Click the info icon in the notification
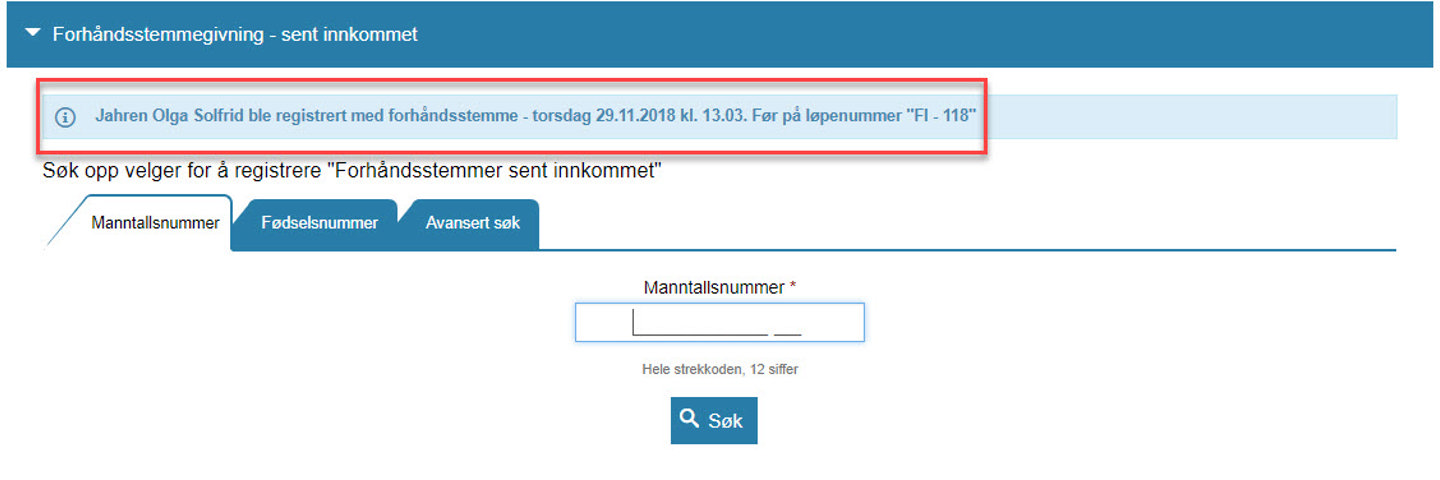This screenshot has height=480, width=1440. click(65, 117)
